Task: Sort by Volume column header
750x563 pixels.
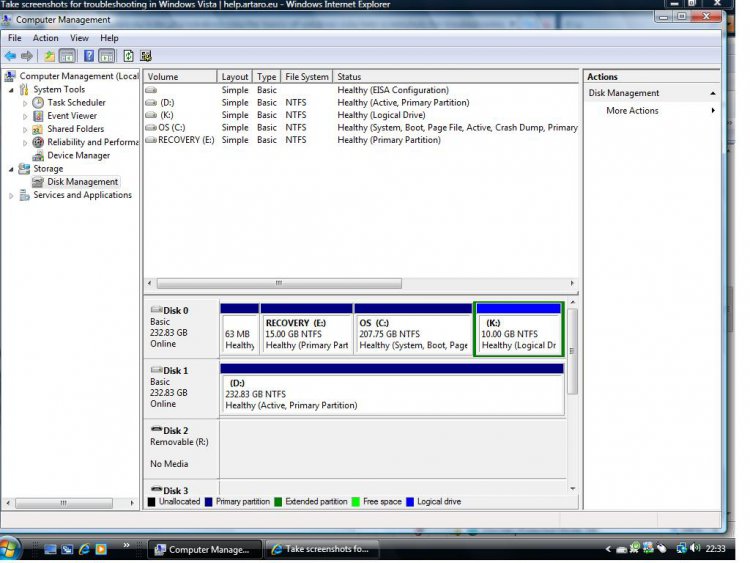Action: tap(180, 77)
